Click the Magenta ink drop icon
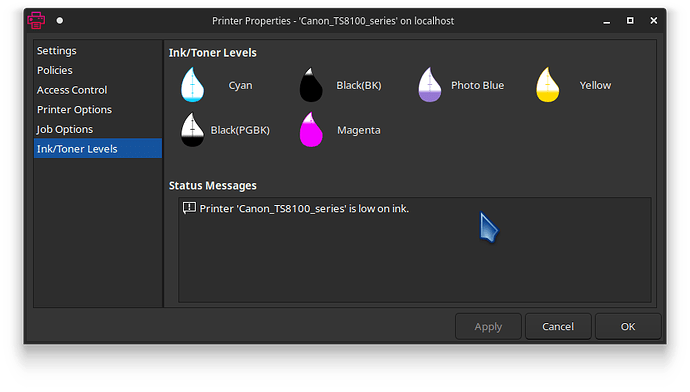 click(x=311, y=129)
